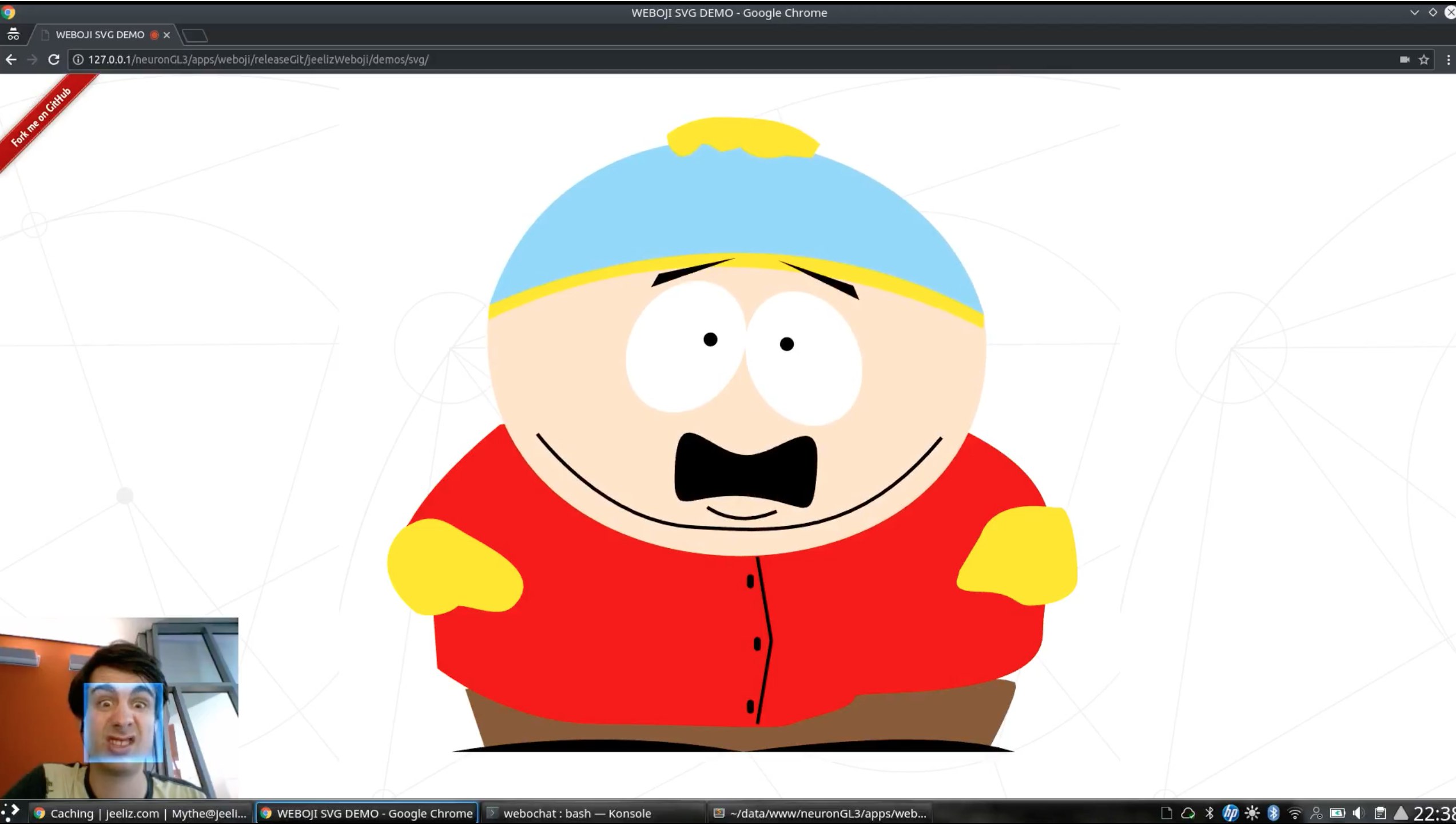The width and height of the screenshot is (1456, 824).
Task: Open a new browser tab
Action: pyautogui.click(x=194, y=35)
